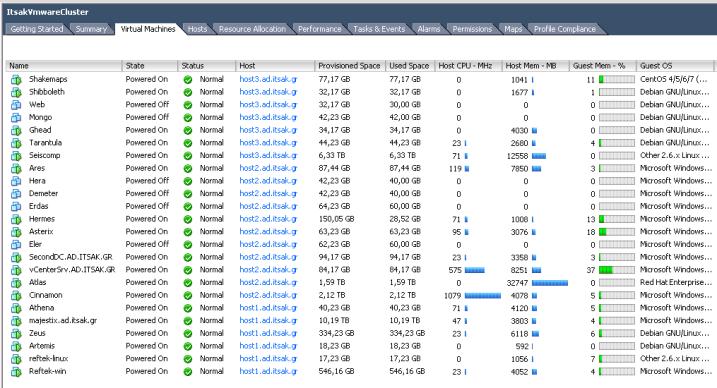The image size is (717, 388).
Task: Open the Tasks & Events tab
Action: tap(379, 29)
